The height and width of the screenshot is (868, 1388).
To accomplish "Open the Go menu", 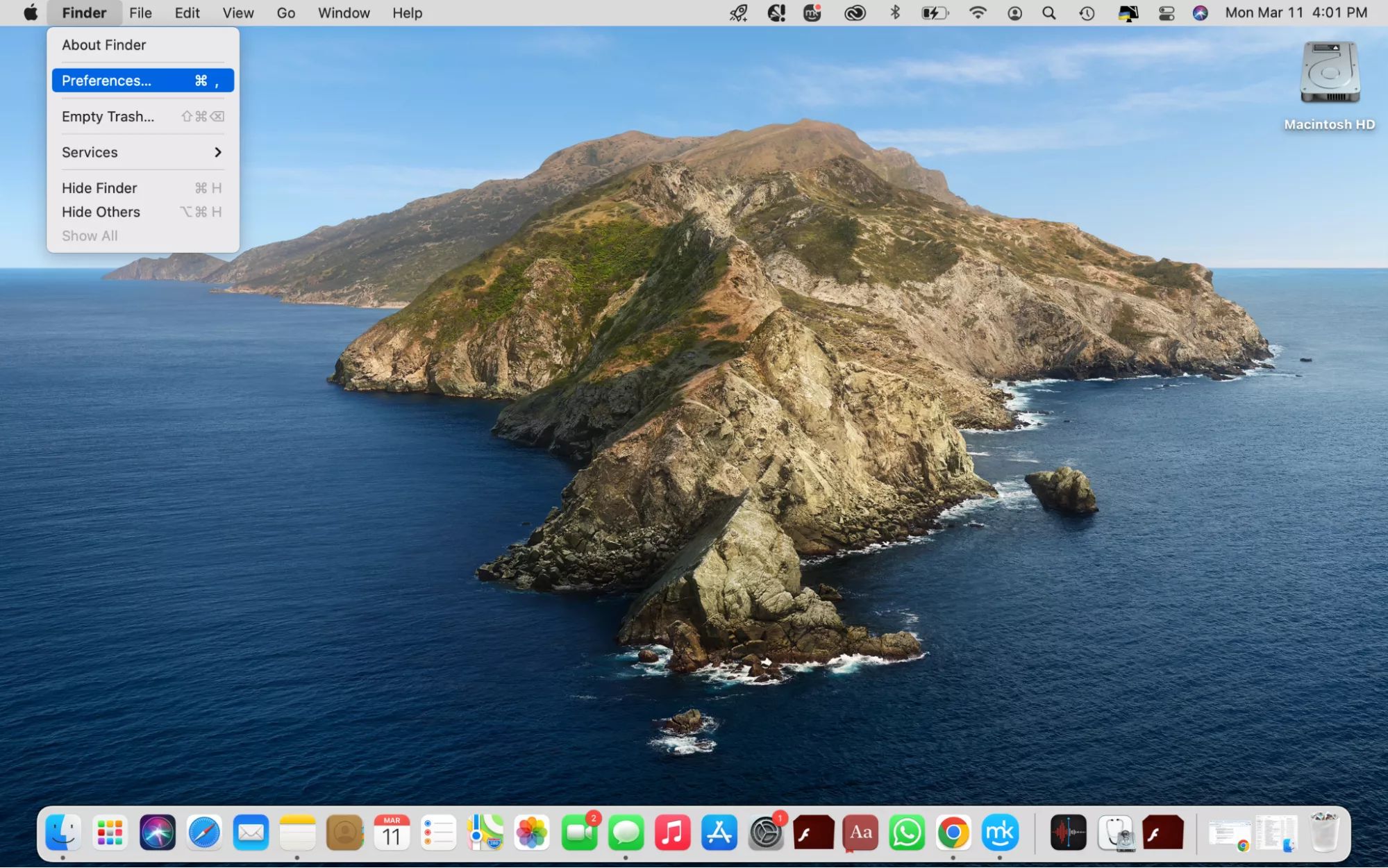I will (x=285, y=12).
